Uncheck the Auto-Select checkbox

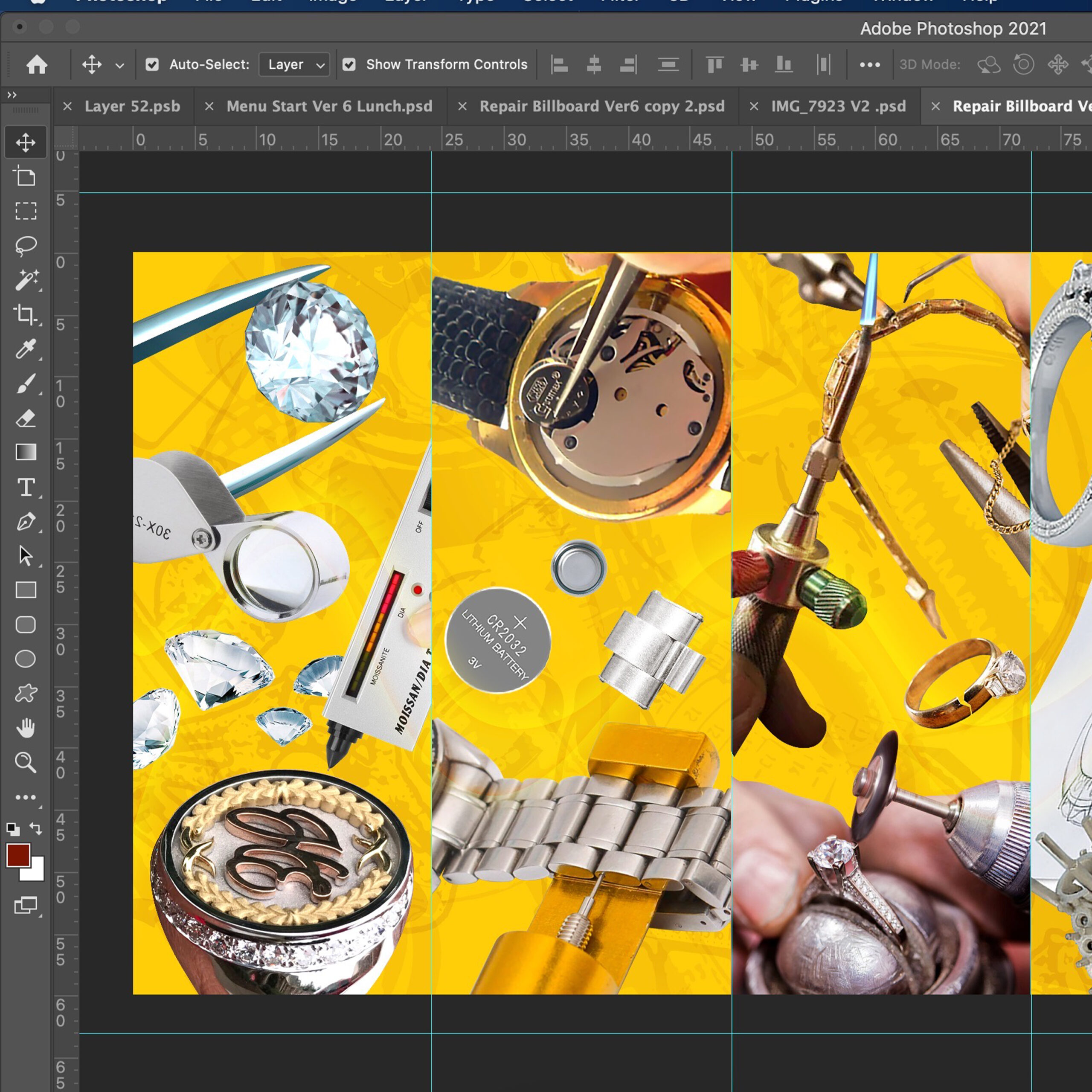click(x=152, y=64)
